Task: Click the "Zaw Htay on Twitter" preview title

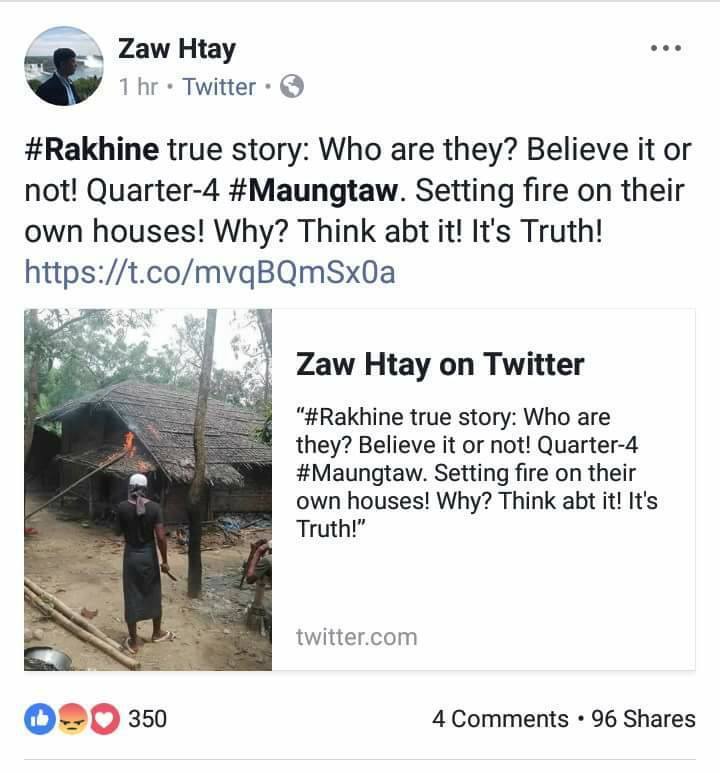Action: tap(440, 364)
